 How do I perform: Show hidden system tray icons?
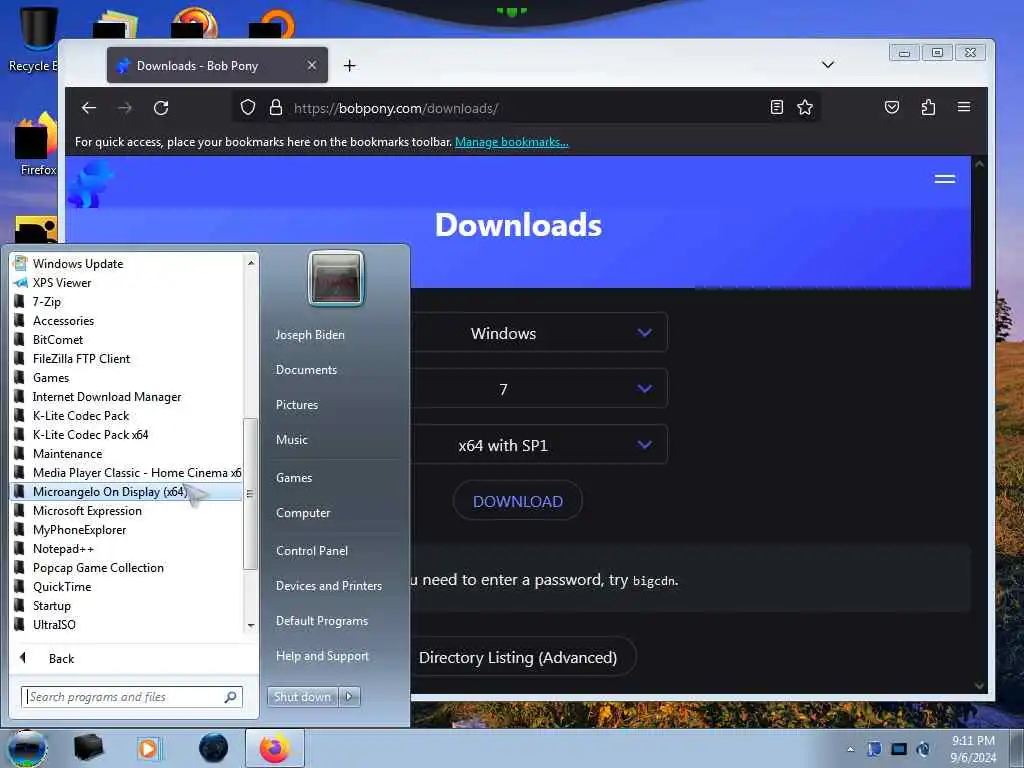850,749
